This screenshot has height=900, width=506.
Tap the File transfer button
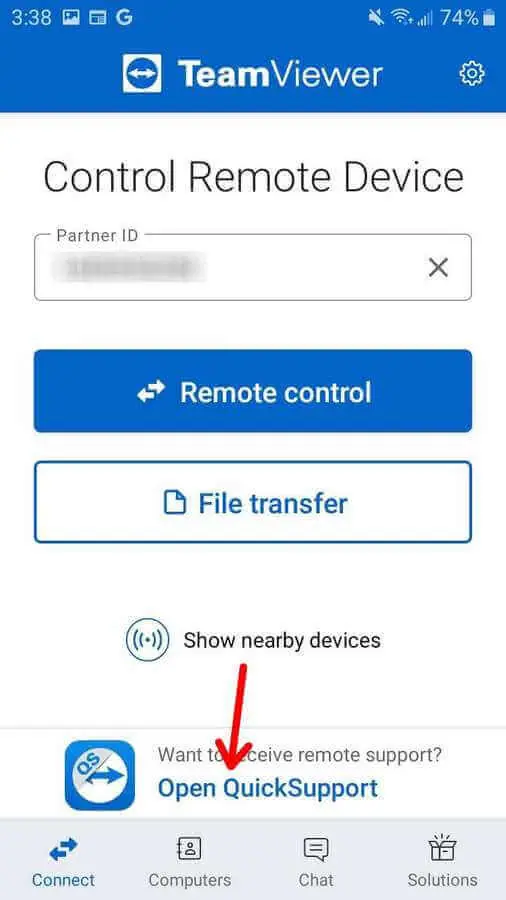tap(253, 502)
